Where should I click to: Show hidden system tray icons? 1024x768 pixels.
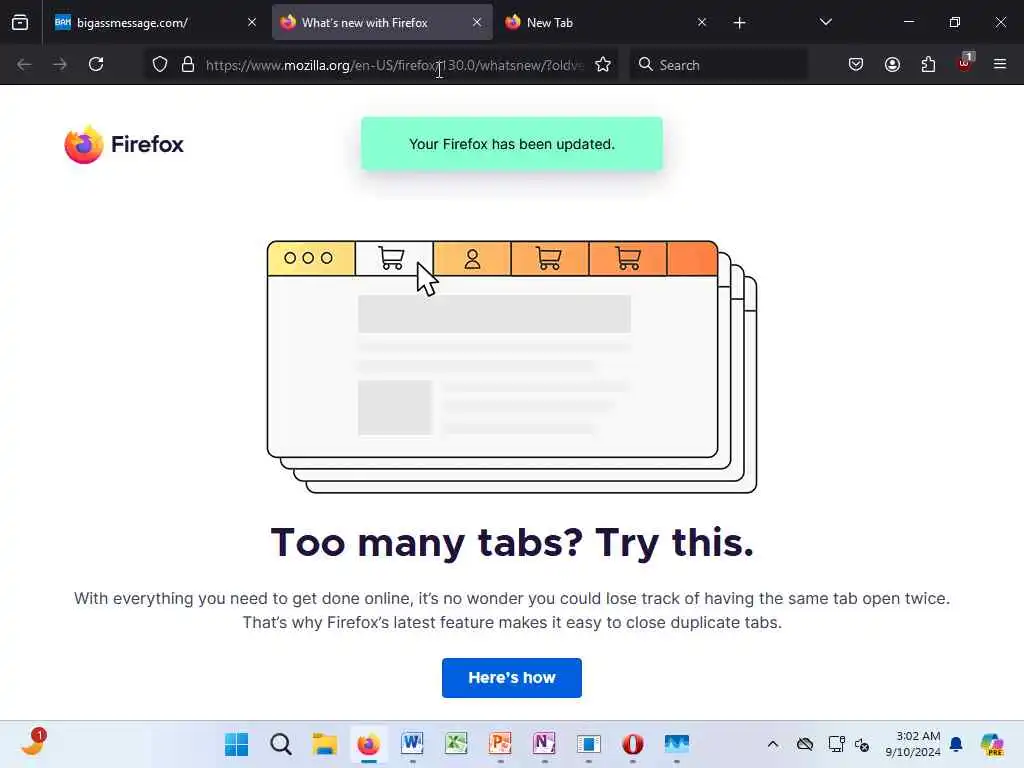pyautogui.click(x=773, y=744)
